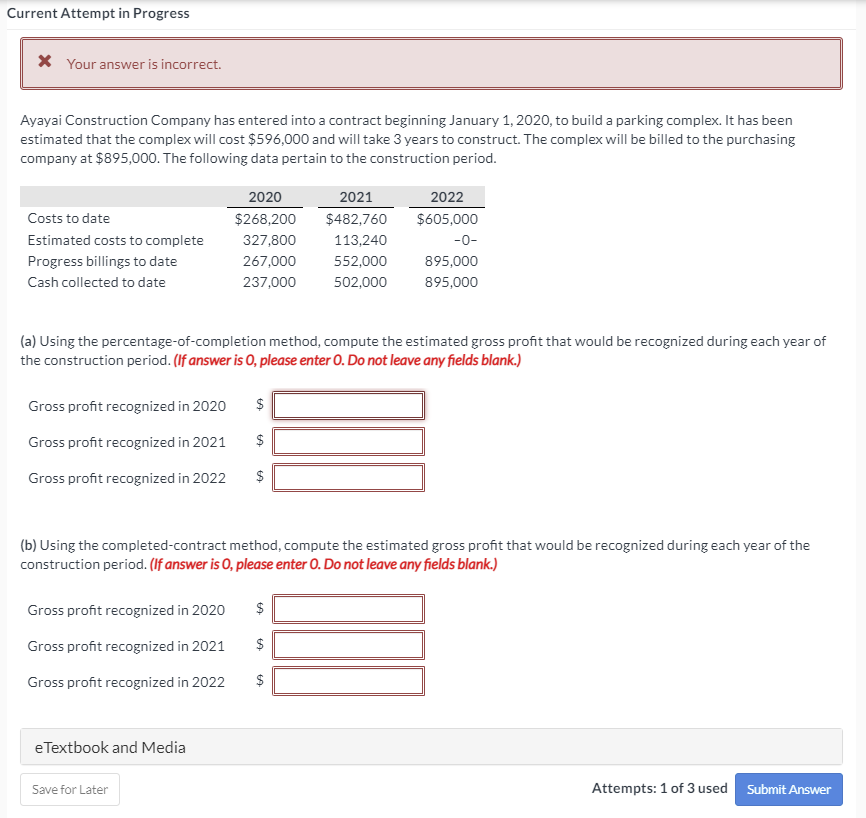Click the Attempts: 1 of 3 used text
866x818 pixels.
point(660,788)
